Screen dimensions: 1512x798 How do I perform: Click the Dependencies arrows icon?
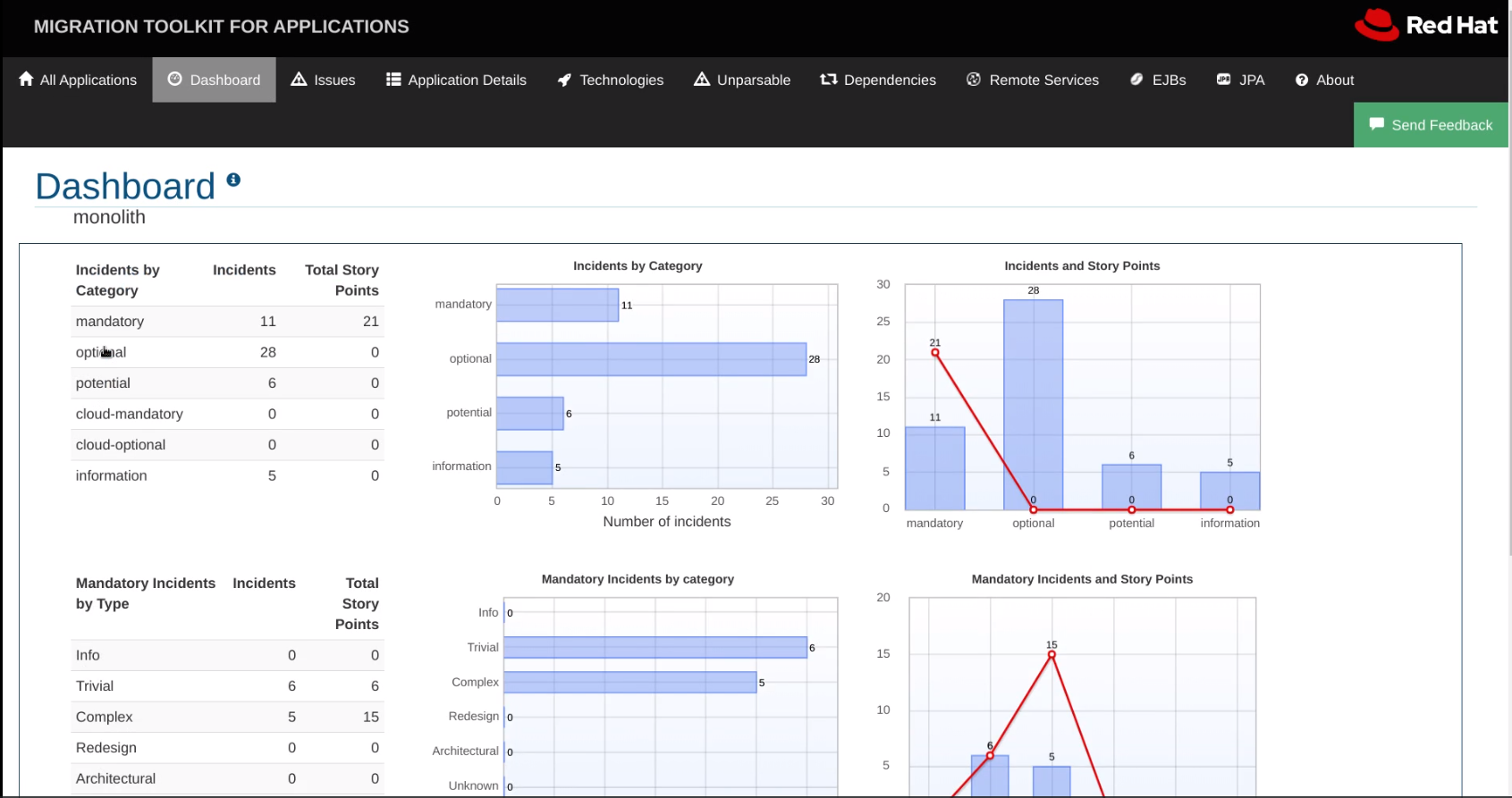click(829, 79)
